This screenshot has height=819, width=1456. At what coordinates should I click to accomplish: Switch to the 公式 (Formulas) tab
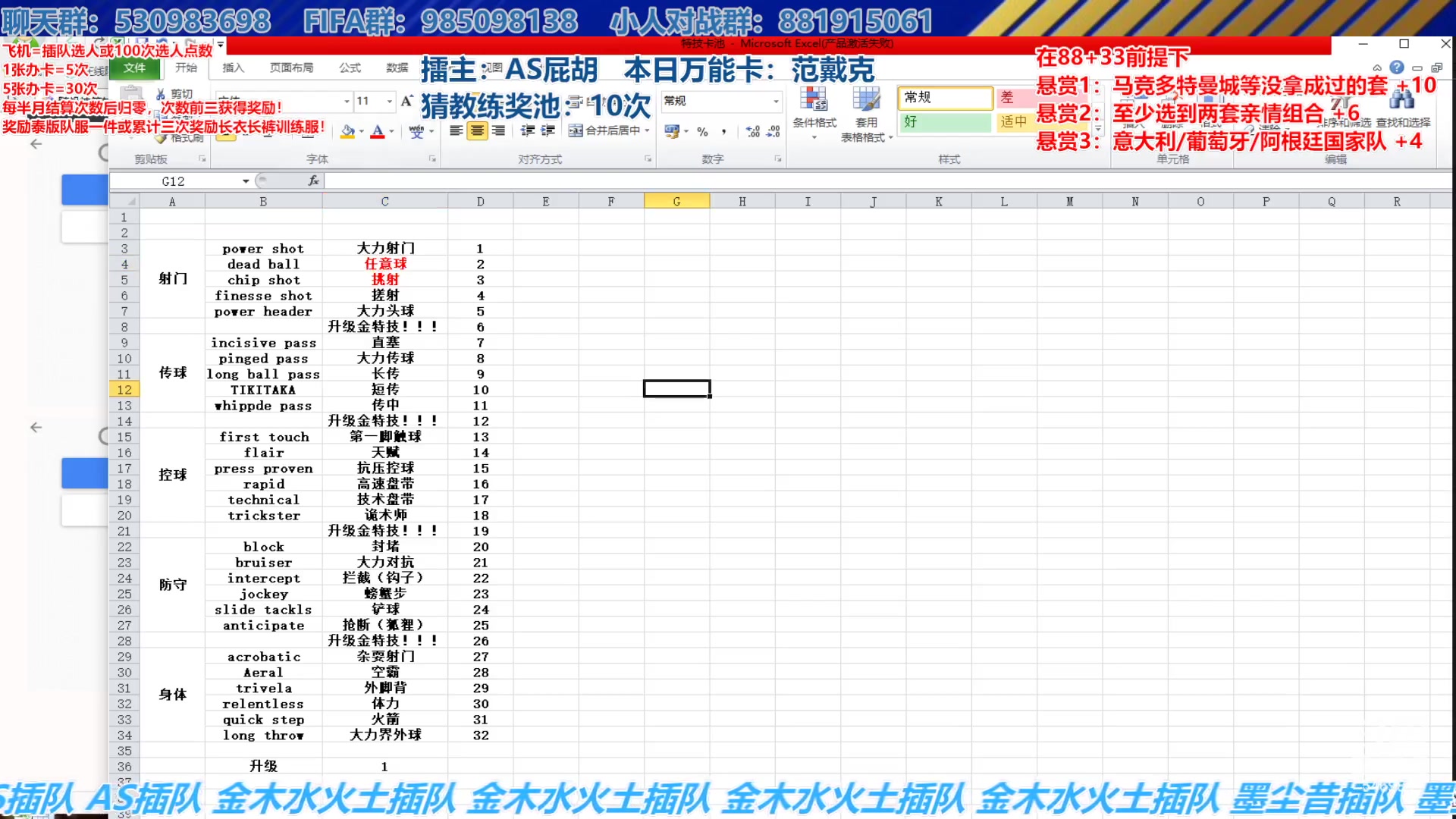(x=350, y=68)
